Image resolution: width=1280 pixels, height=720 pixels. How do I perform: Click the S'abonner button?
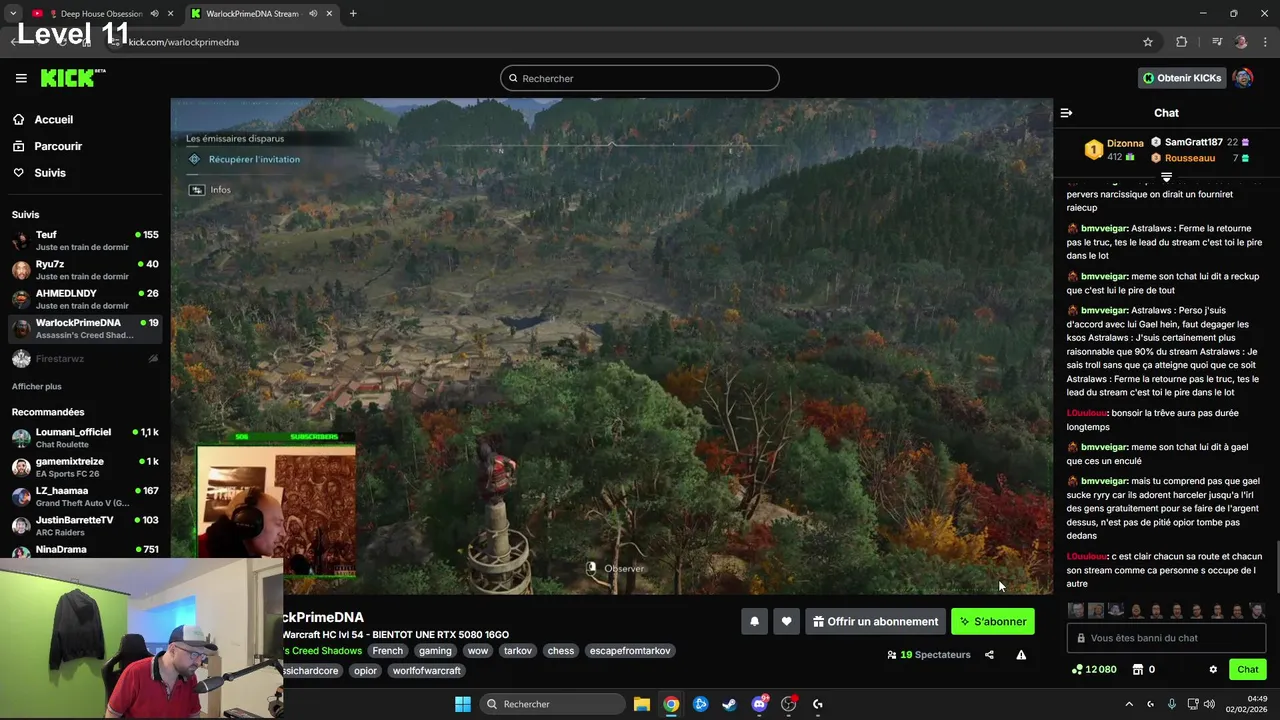pyautogui.click(x=993, y=622)
